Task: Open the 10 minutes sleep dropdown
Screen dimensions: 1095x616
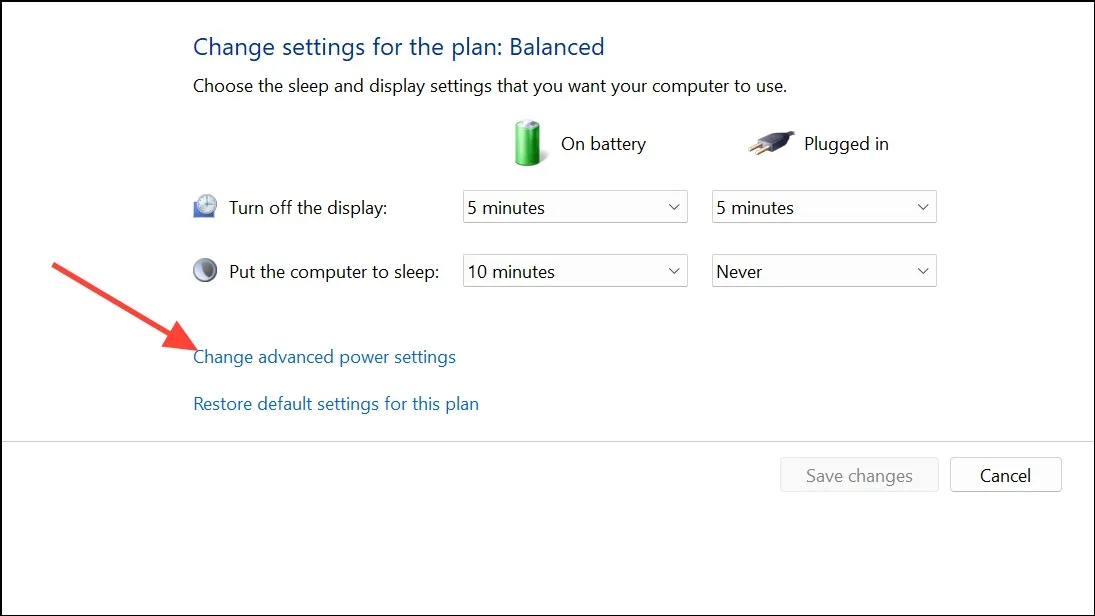Action: pos(575,271)
